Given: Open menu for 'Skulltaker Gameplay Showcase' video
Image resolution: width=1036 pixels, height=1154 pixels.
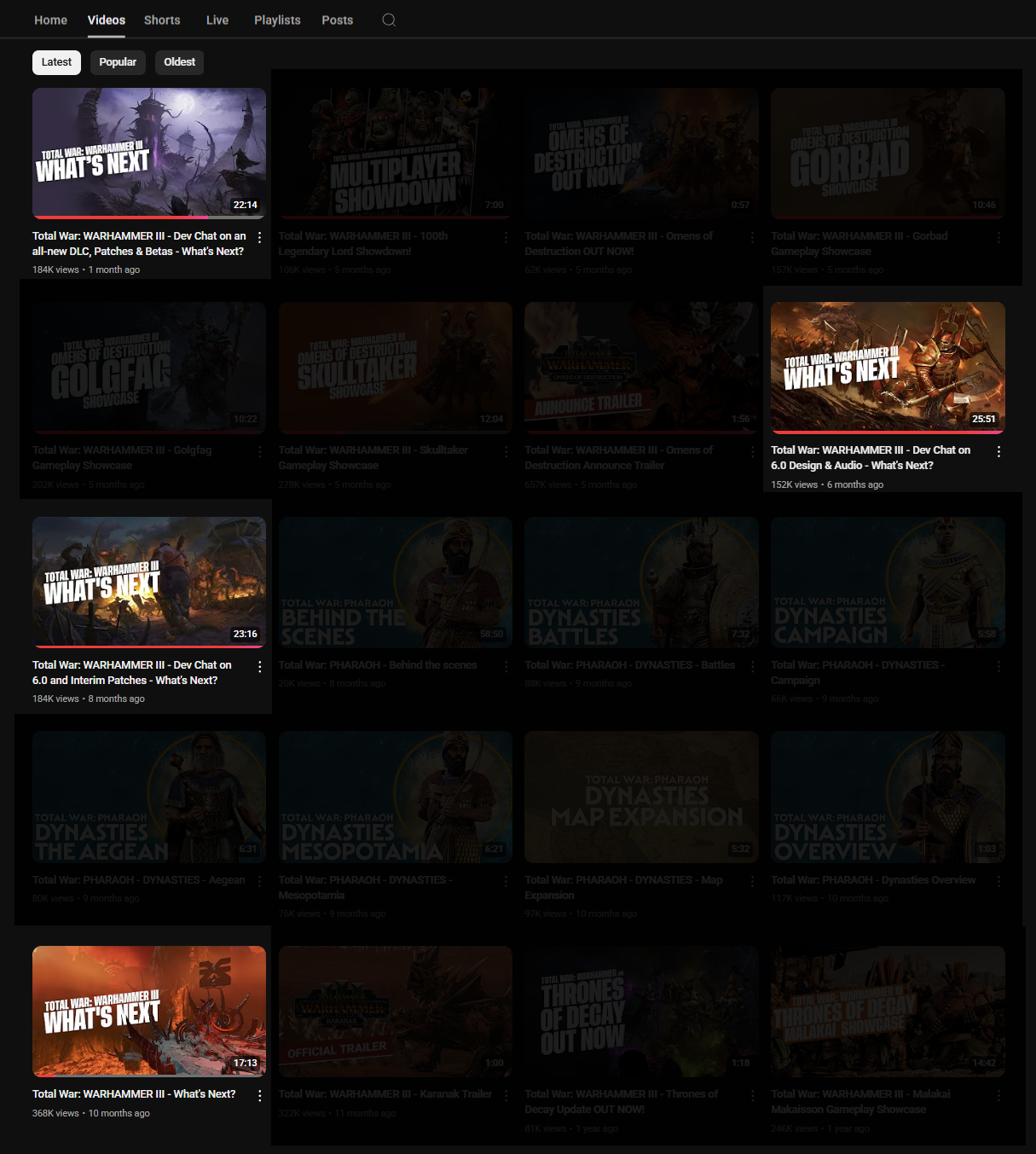Looking at the screenshot, I should (x=506, y=451).
